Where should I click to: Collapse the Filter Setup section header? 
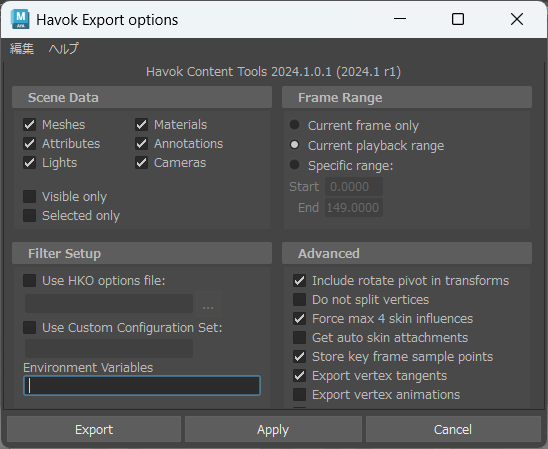(142, 253)
